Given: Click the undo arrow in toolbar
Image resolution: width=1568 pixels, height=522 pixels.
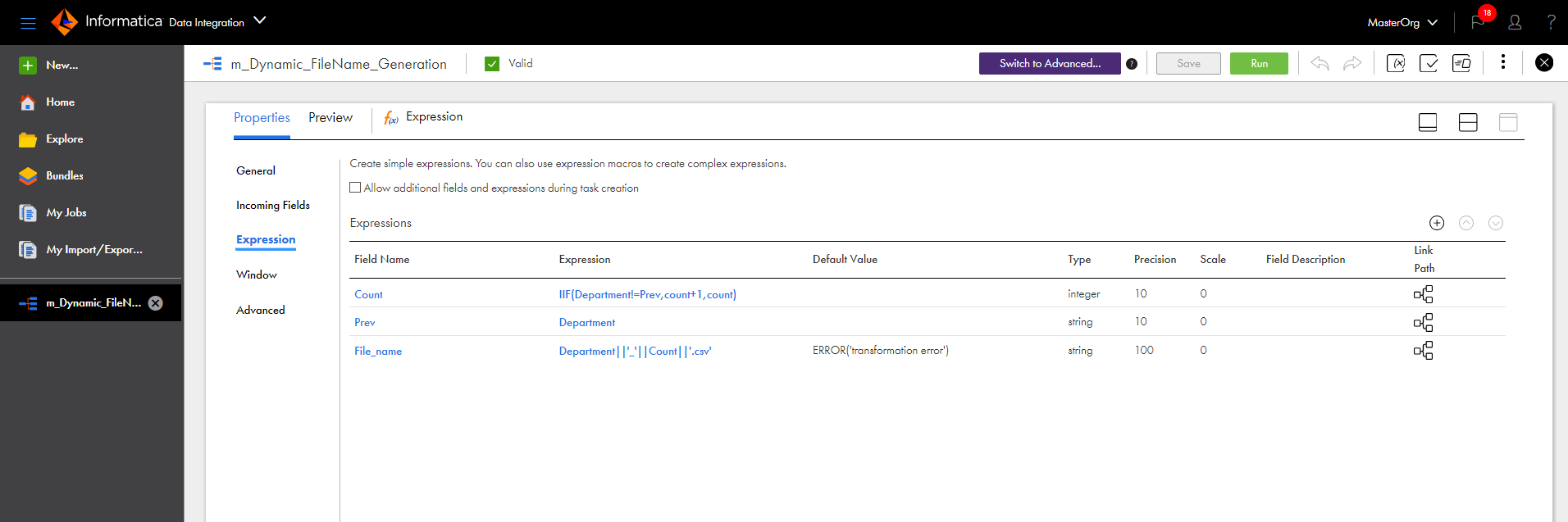Looking at the screenshot, I should (x=1320, y=63).
